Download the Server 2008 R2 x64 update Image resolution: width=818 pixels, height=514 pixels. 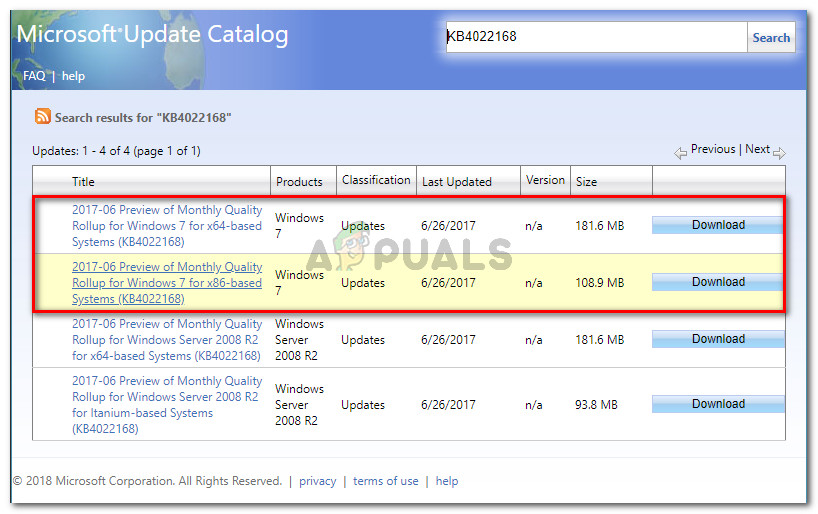tap(718, 339)
